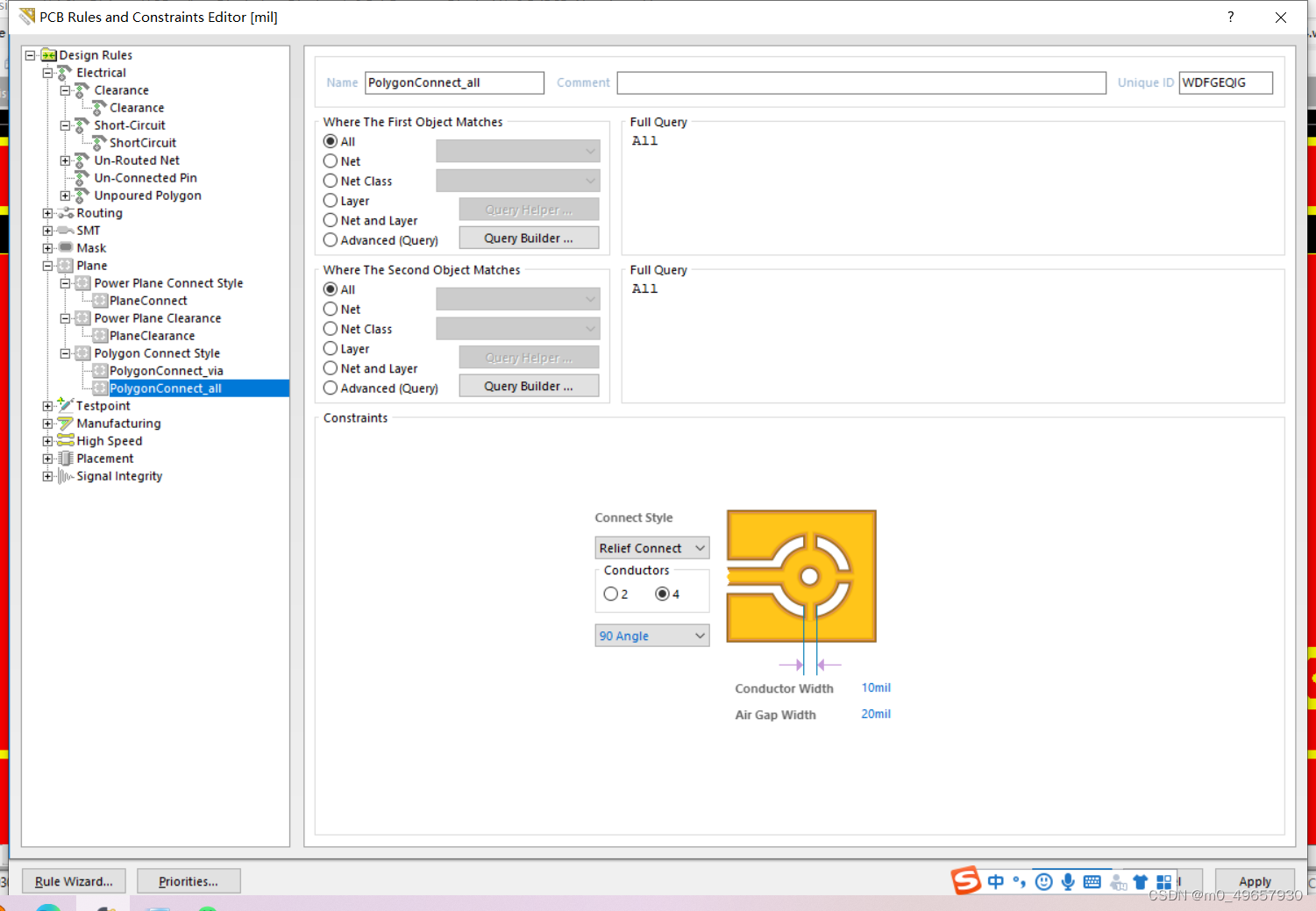Click the High Speed category icon
This screenshot has height=911, width=1316.
tap(66, 441)
